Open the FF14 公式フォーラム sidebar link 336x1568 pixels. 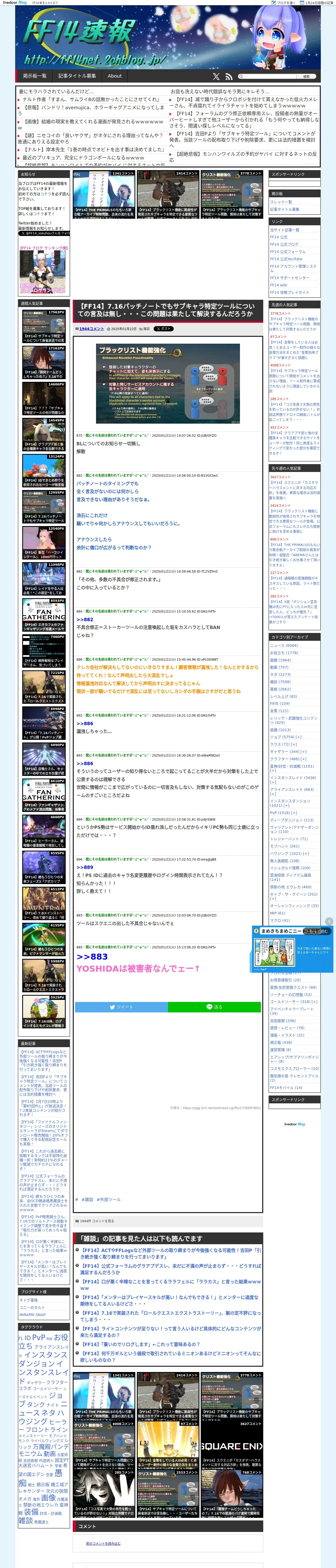coord(288,251)
